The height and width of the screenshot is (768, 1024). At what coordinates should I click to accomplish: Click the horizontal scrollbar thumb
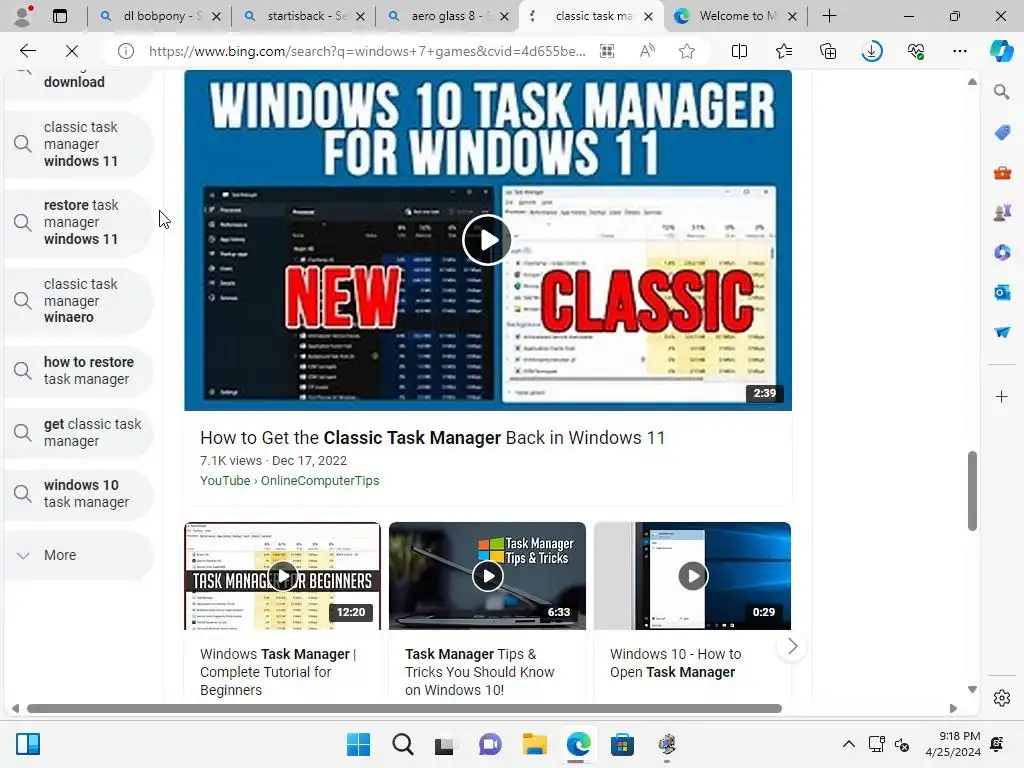[x=404, y=709]
